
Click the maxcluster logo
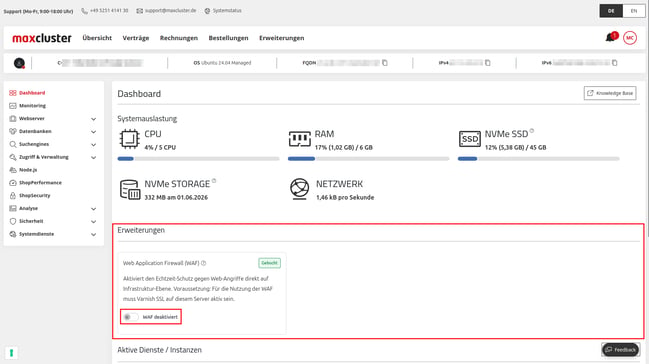pyautogui.click(x=42, y=38)
